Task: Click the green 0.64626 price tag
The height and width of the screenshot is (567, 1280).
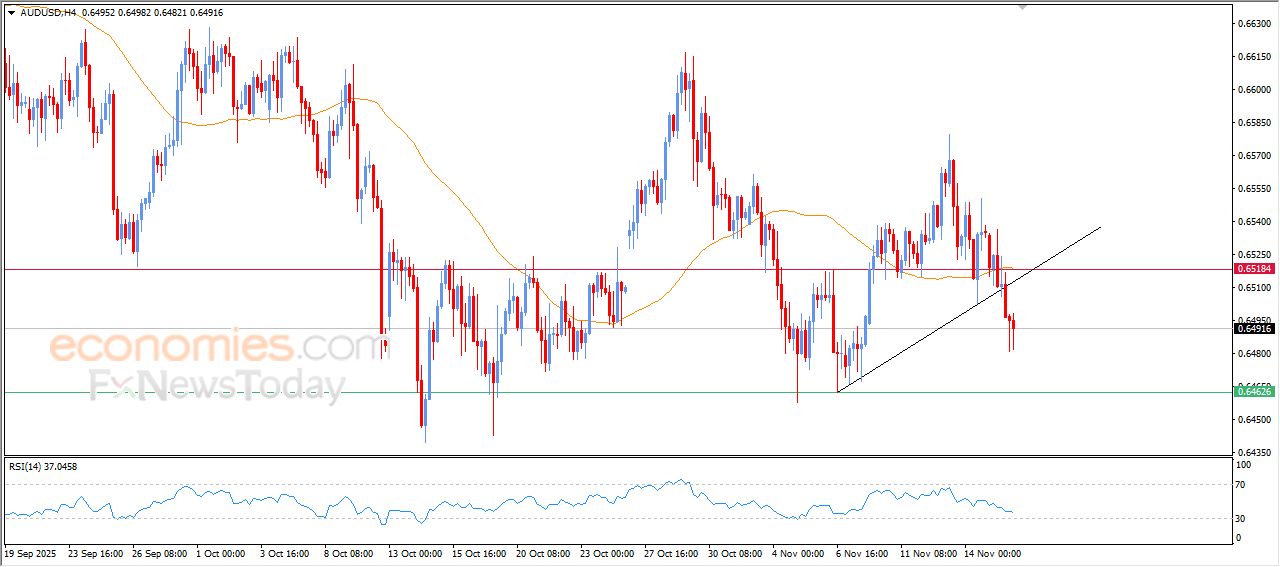Action: (1254, 392)
